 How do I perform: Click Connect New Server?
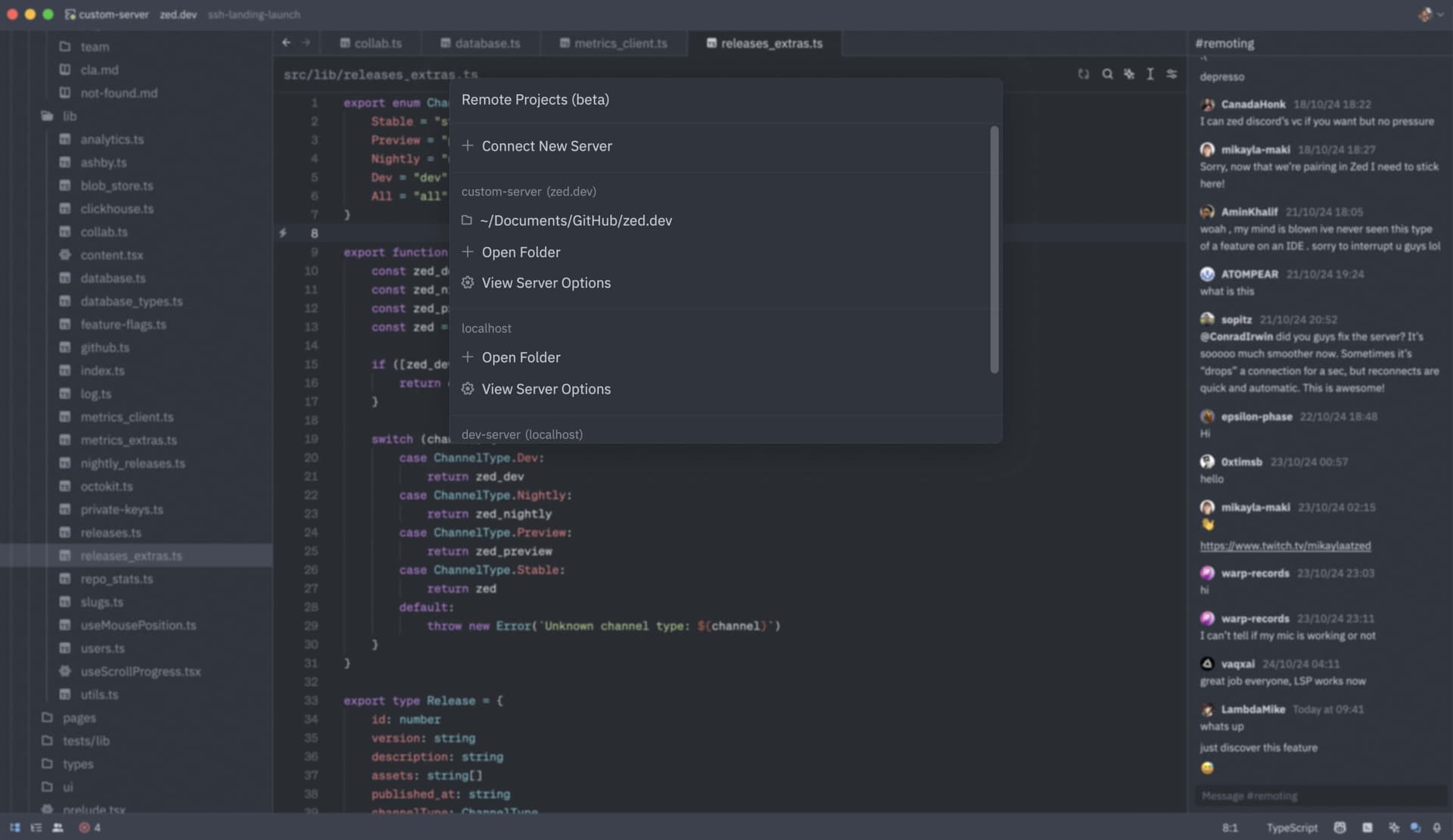click(546, 146)
